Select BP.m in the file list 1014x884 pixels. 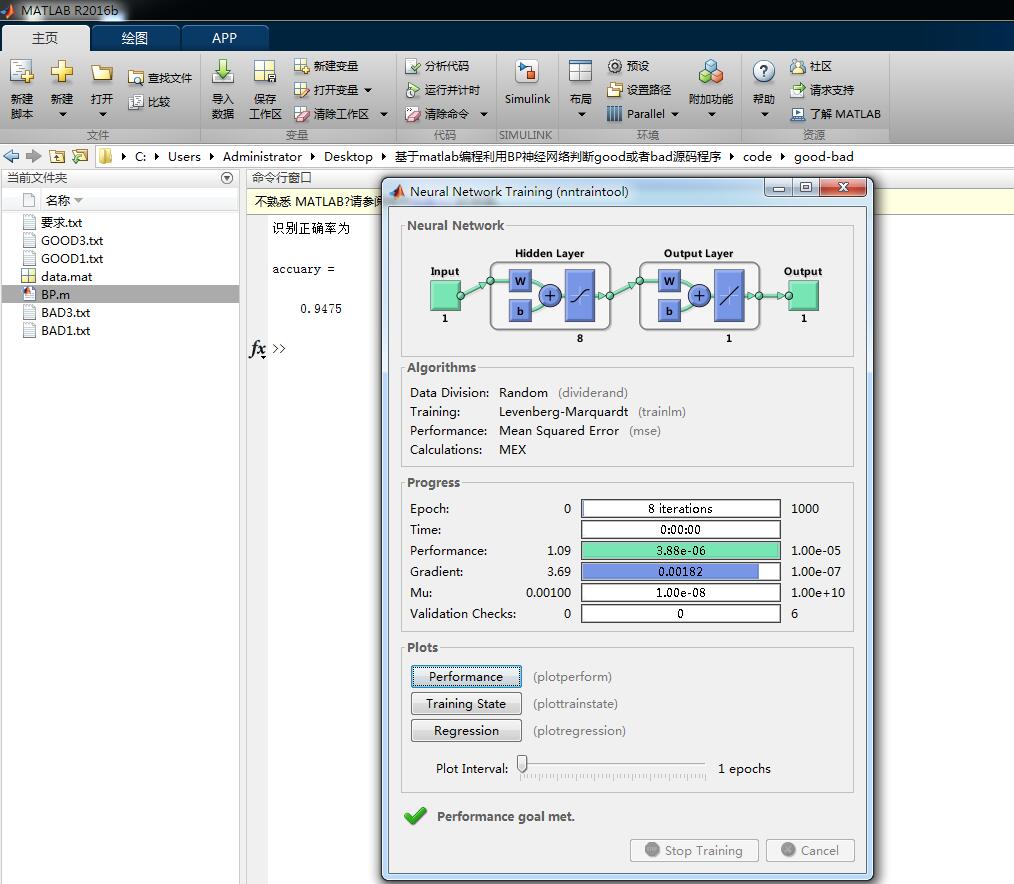pyautogui.click(x=120, y=294)
